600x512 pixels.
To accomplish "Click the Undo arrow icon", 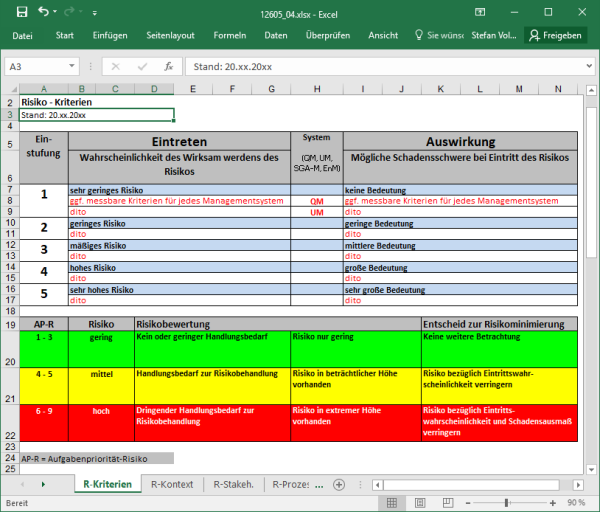I will [x=43, y=12].
